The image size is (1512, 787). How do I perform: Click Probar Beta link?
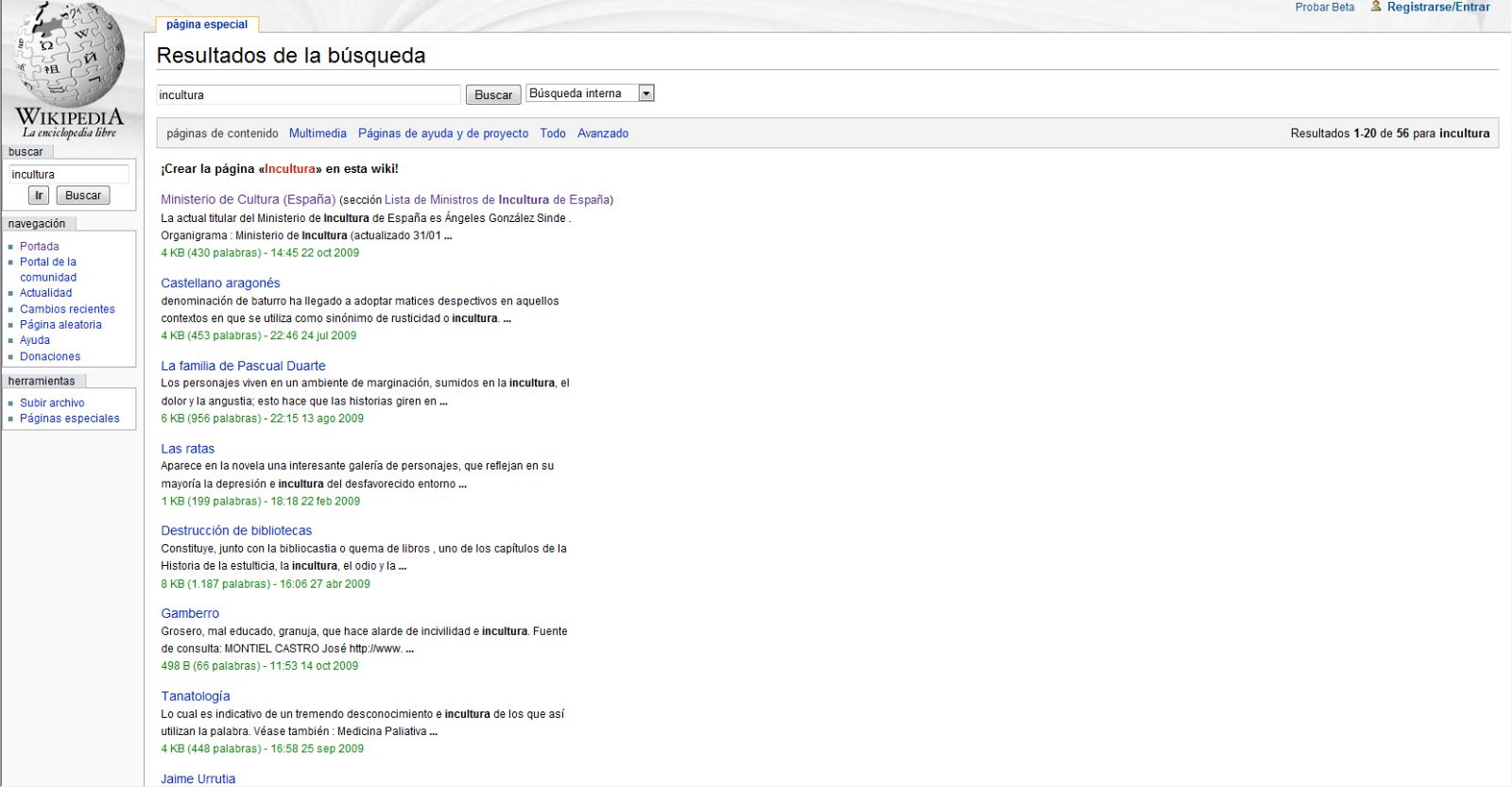tap(1325, 7)
